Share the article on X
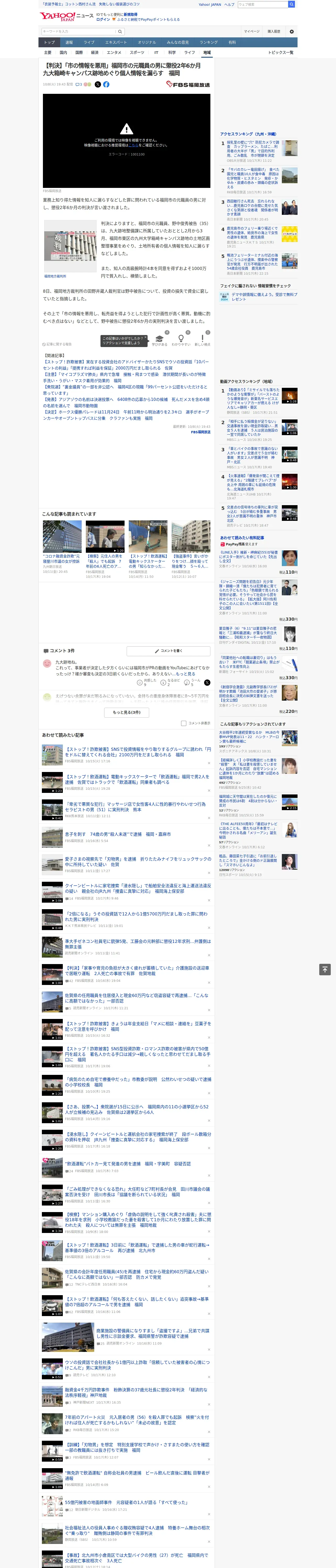336x1568 pixels. click(x=98, y=85)
